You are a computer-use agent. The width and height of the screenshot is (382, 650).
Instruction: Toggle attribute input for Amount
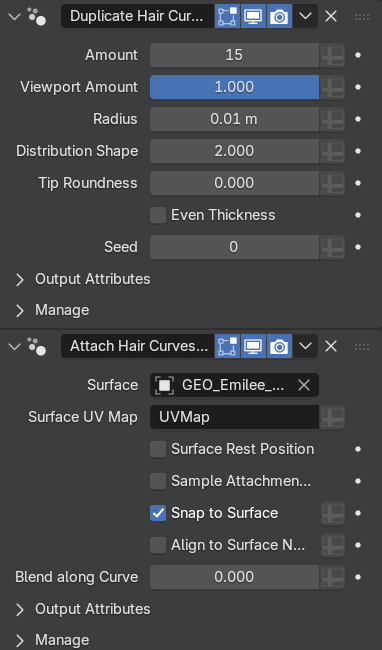tap(333, 55)
